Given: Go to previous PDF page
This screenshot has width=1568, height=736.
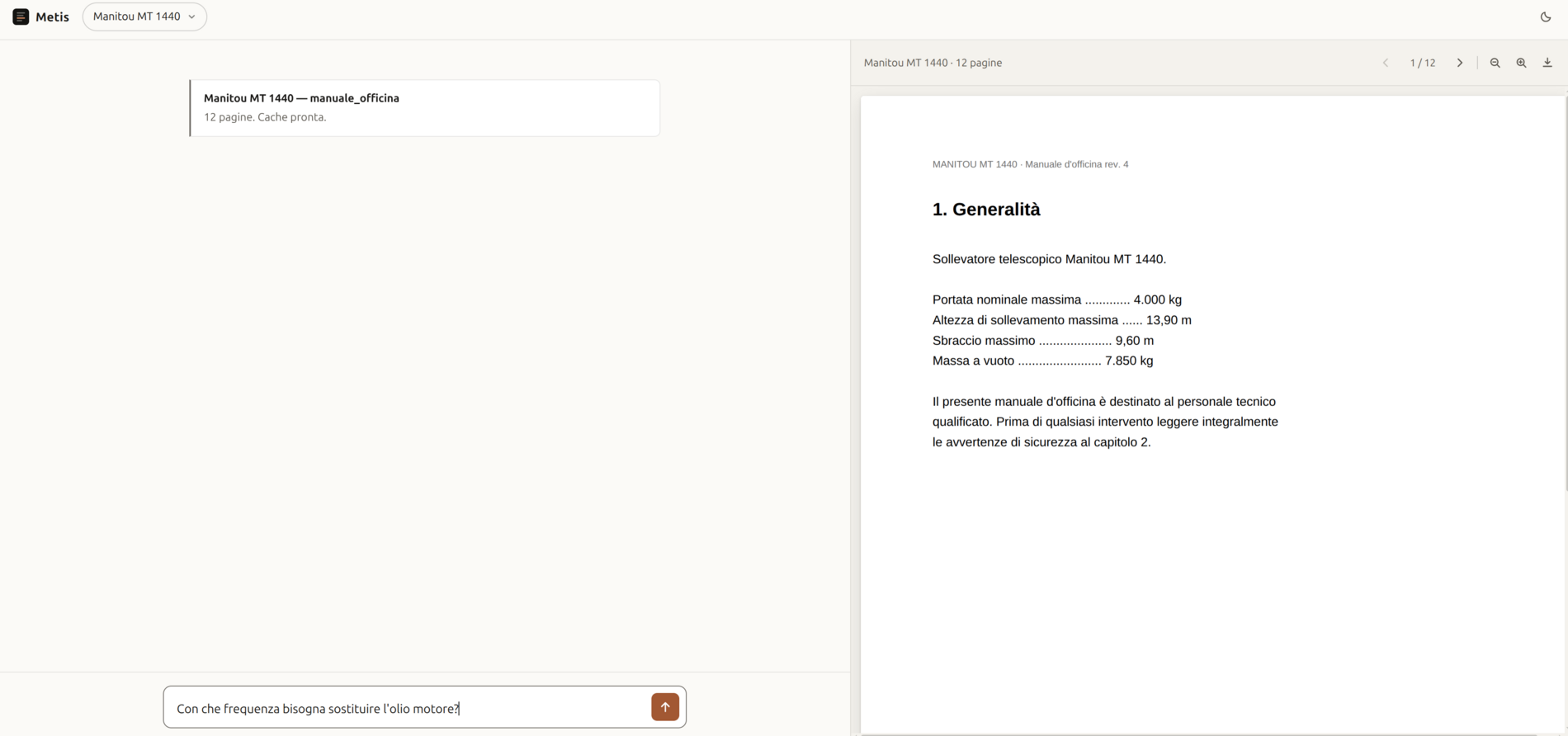Looking at the screenshot, I should coord(1386,63).
